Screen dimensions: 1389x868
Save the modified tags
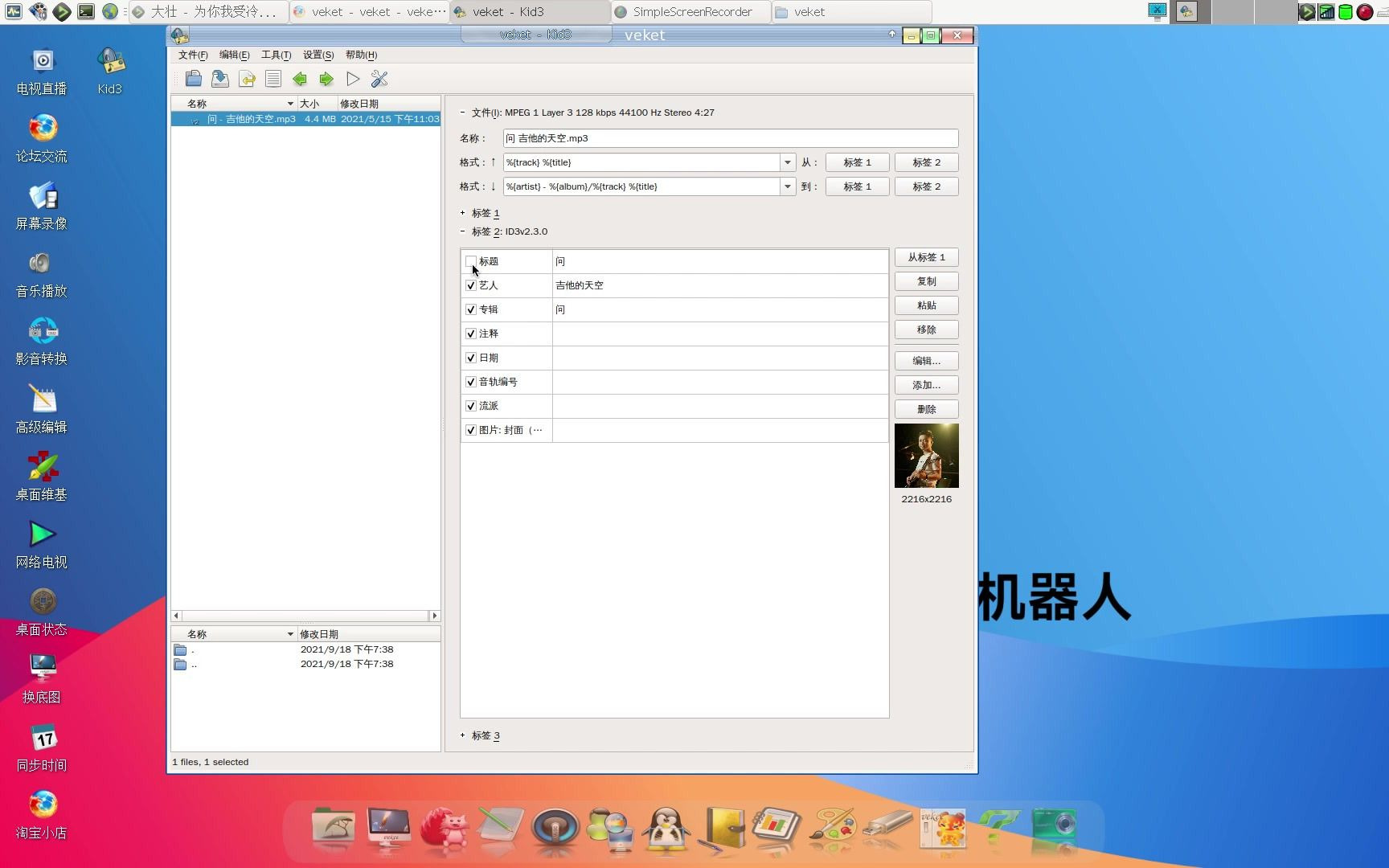point(219,78)
